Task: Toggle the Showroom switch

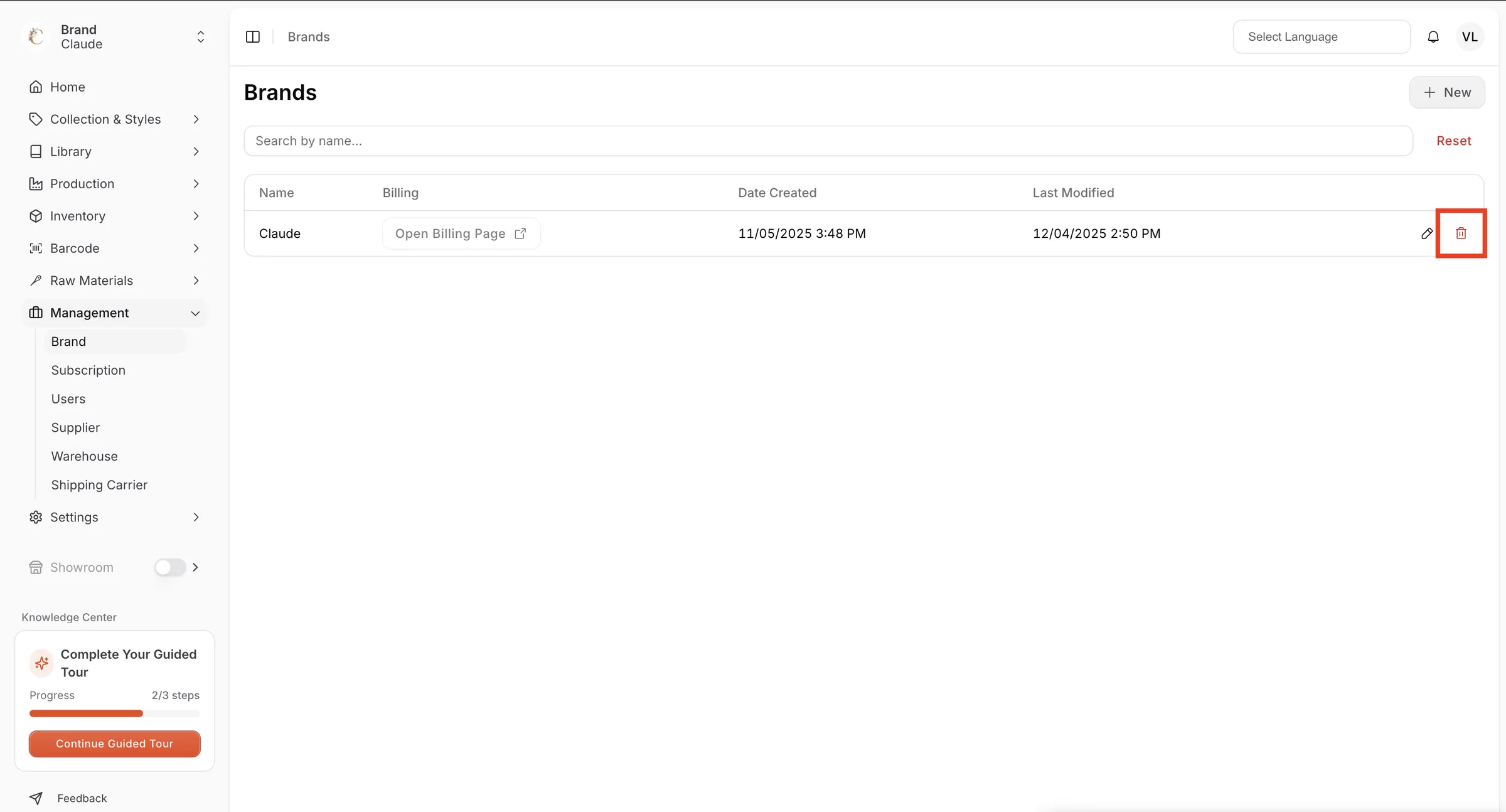Action: [170, 567]
